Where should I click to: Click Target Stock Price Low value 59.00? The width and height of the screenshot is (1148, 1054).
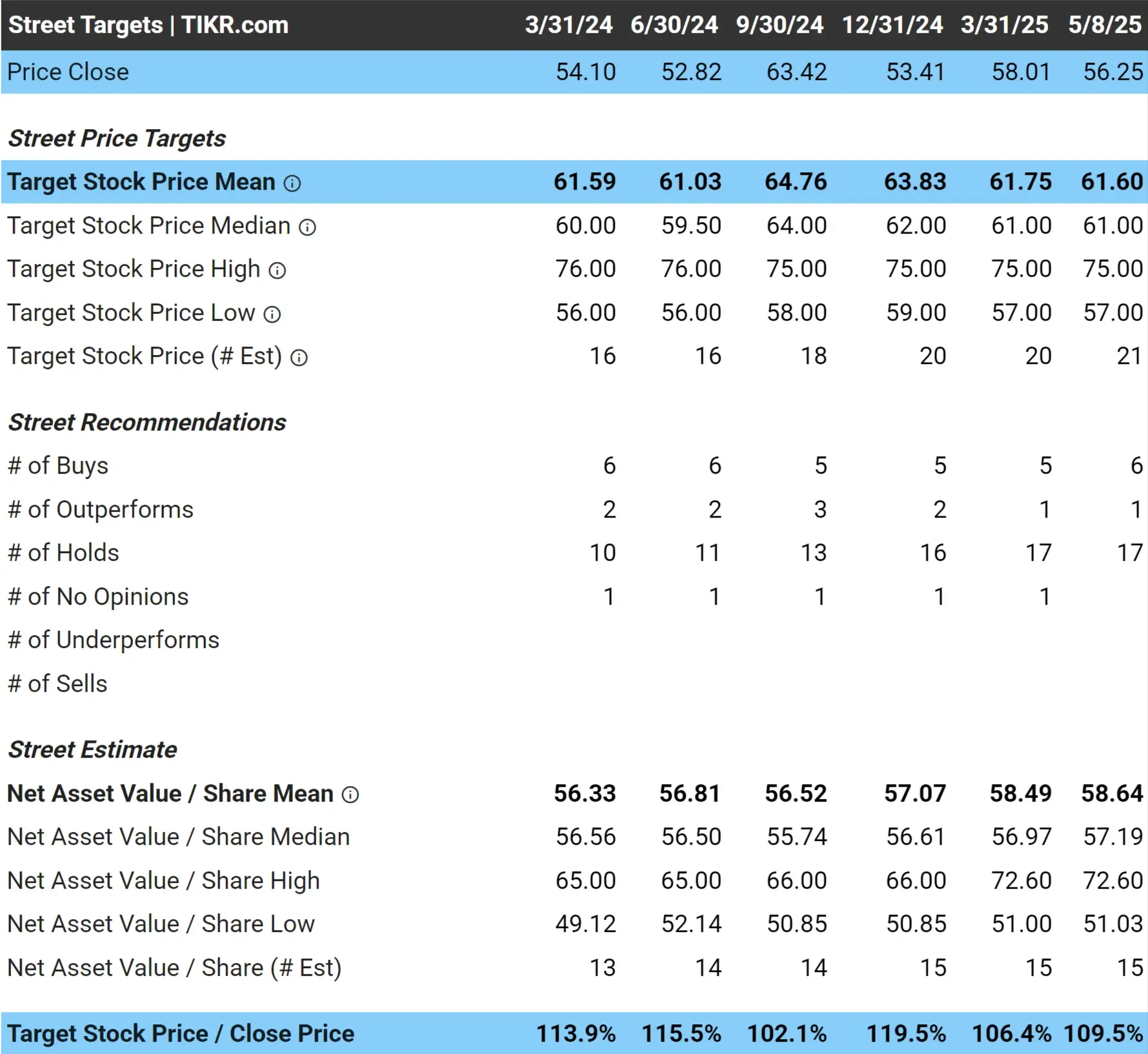pos(916,313)
